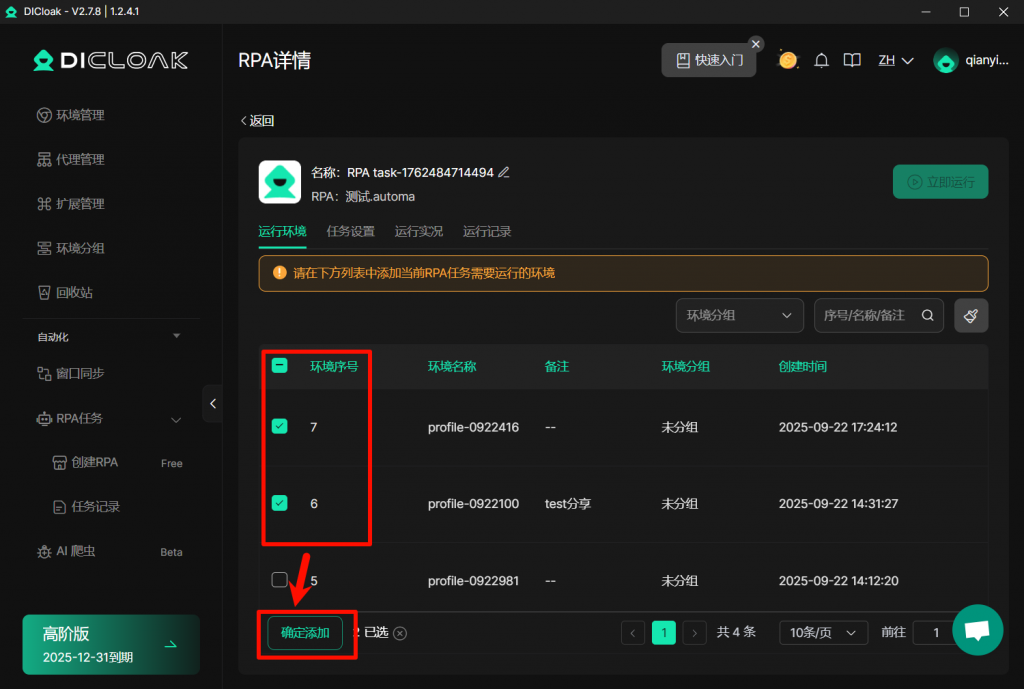The image size is (1024, 689).
Task: Open the 环境分组 filter dropdown
Action: [x=739, y=315]
